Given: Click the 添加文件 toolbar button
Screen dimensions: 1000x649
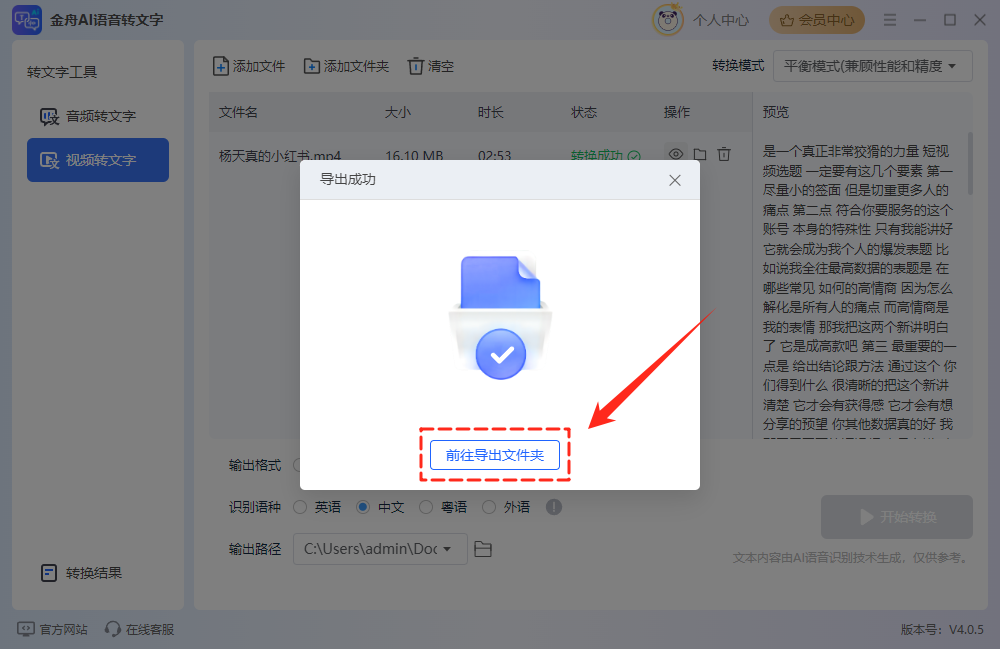Looking at the screenshot, I should pyautogui.click(x=249, y=66).
